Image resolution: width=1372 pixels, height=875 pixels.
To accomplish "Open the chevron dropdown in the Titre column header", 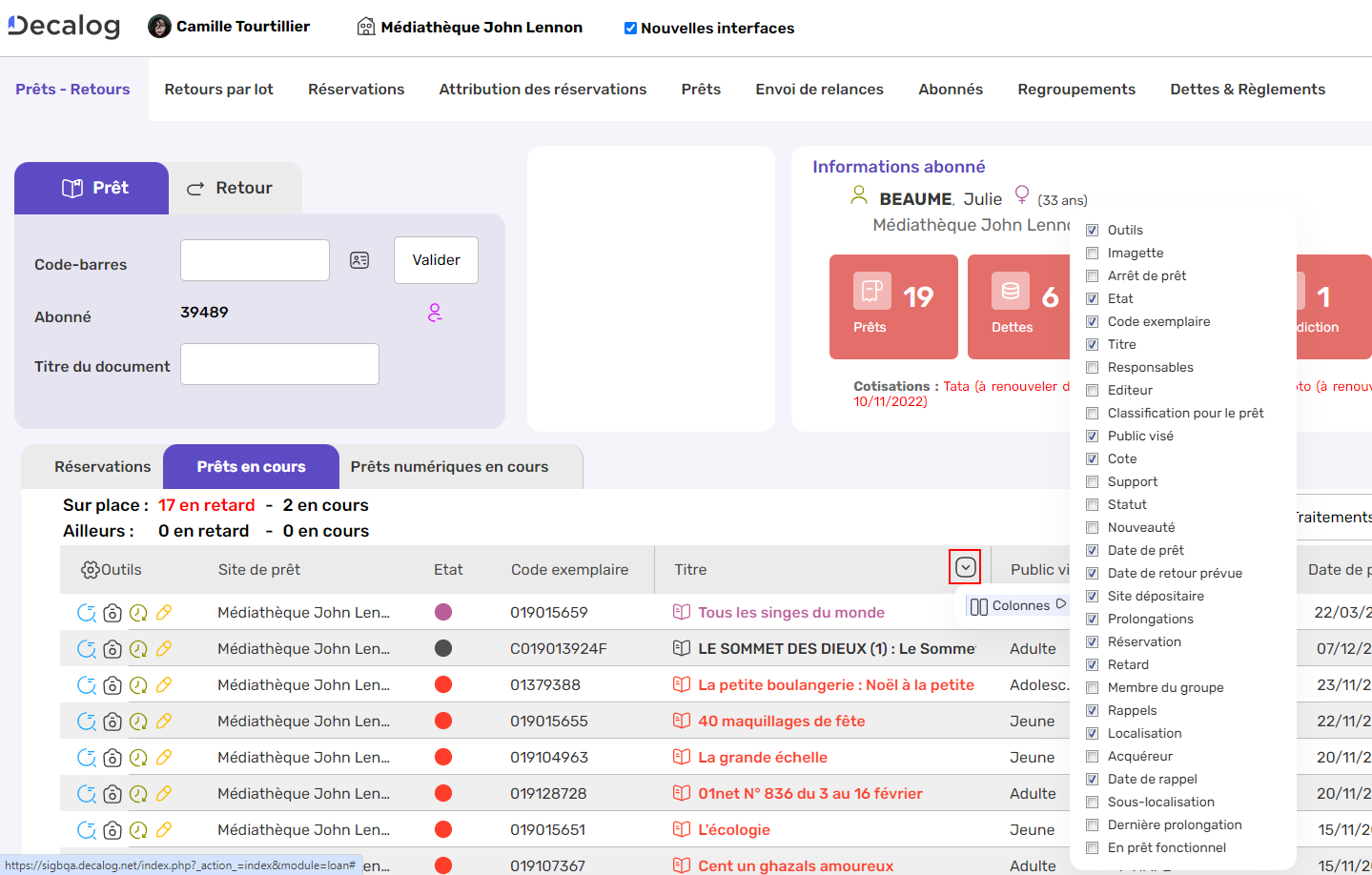I will click(x=965, y=566).
